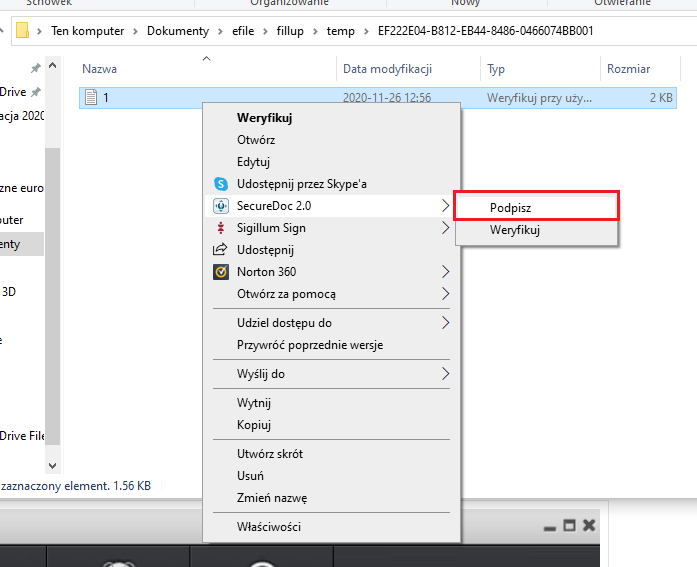Select Zmień nazwę from the menu
Viewport: 697px width, 567px height.
[331, 498]
